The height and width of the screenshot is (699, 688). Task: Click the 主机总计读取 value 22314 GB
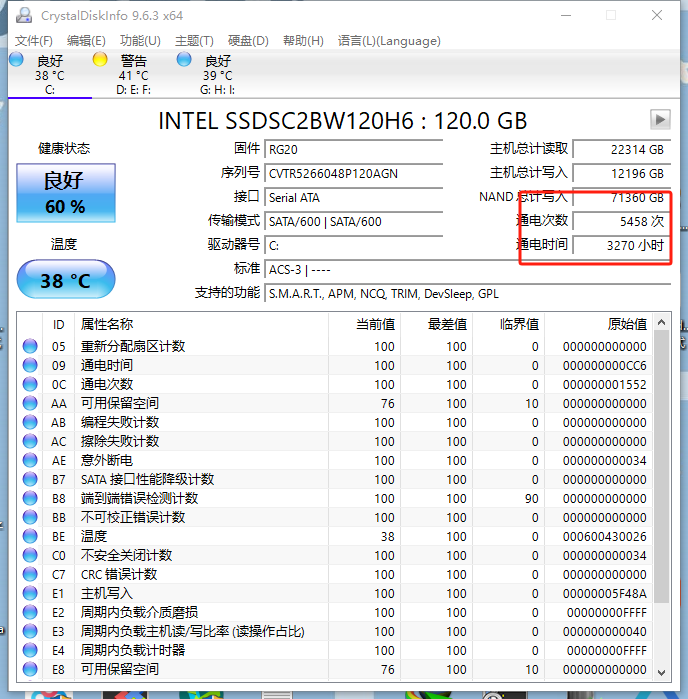(622, 149)
